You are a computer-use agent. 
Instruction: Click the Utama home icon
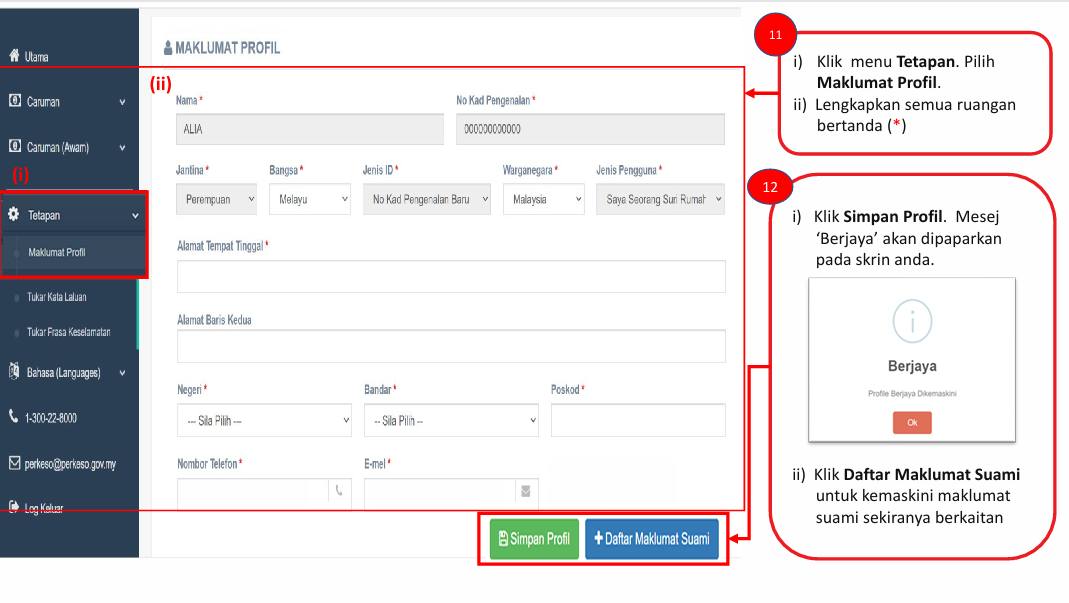tap(14, 57)
